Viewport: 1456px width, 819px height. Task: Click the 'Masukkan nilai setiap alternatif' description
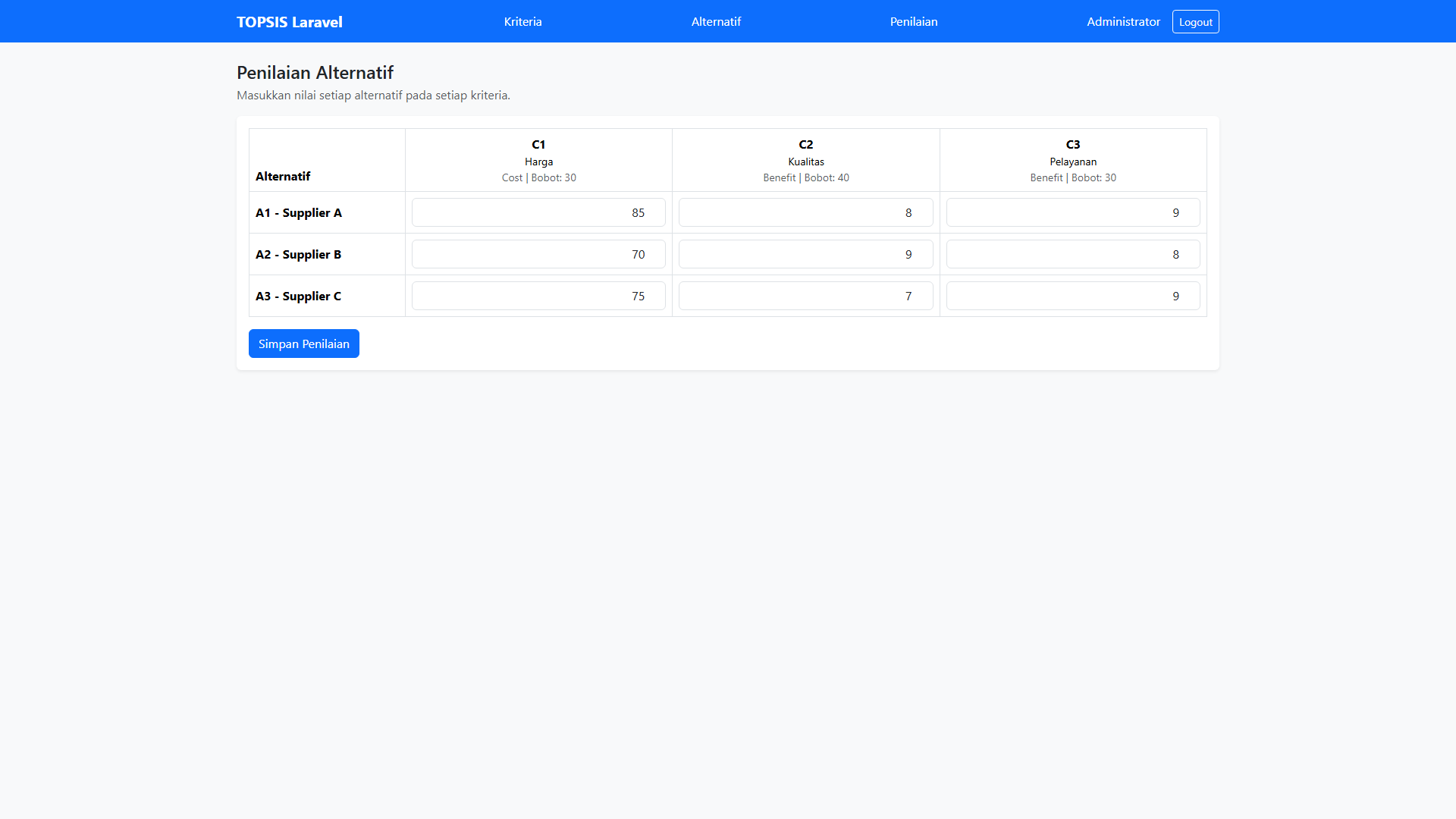(x=373, y=96)
